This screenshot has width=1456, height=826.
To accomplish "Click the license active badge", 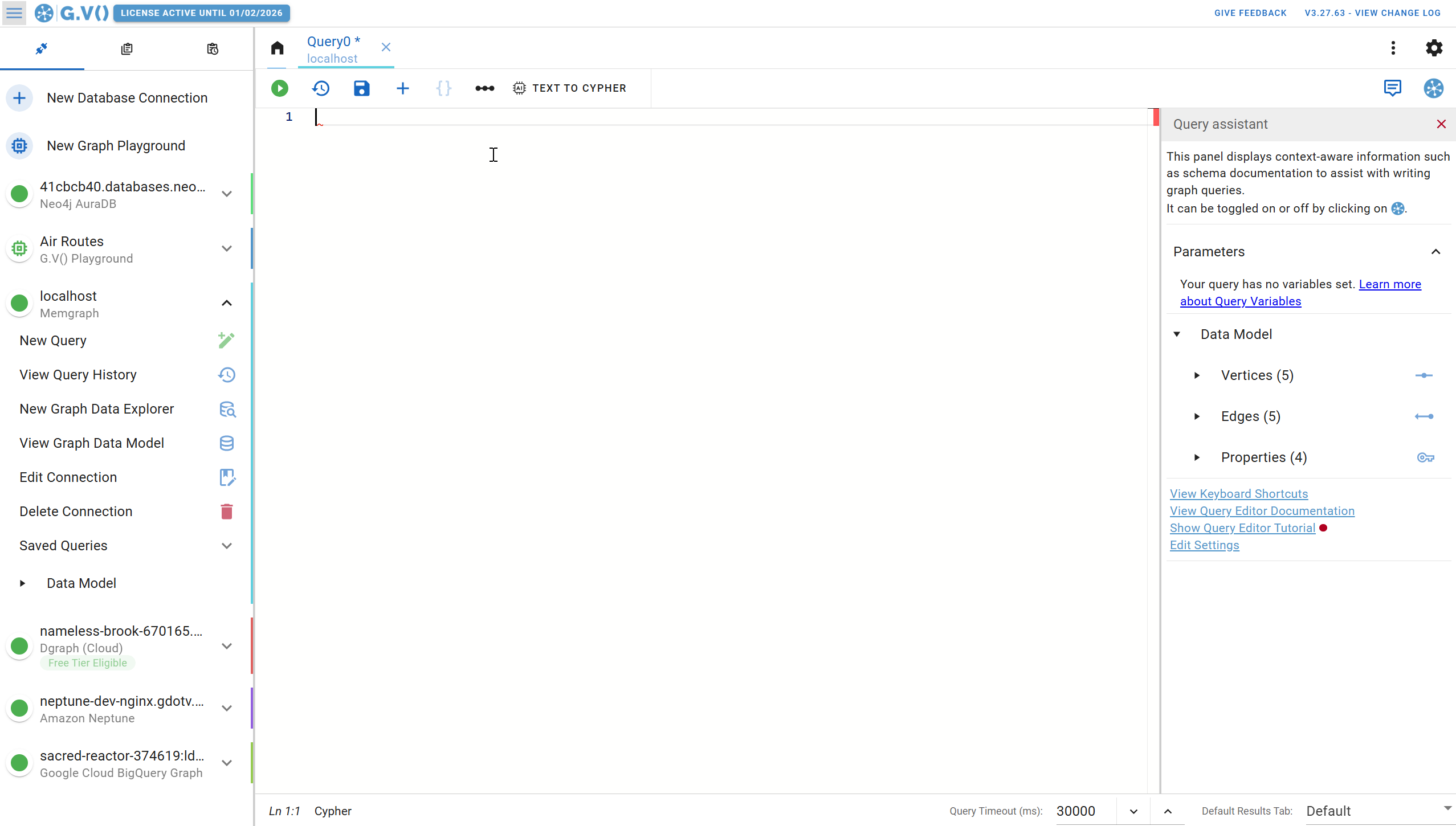I will pos(201,13).
